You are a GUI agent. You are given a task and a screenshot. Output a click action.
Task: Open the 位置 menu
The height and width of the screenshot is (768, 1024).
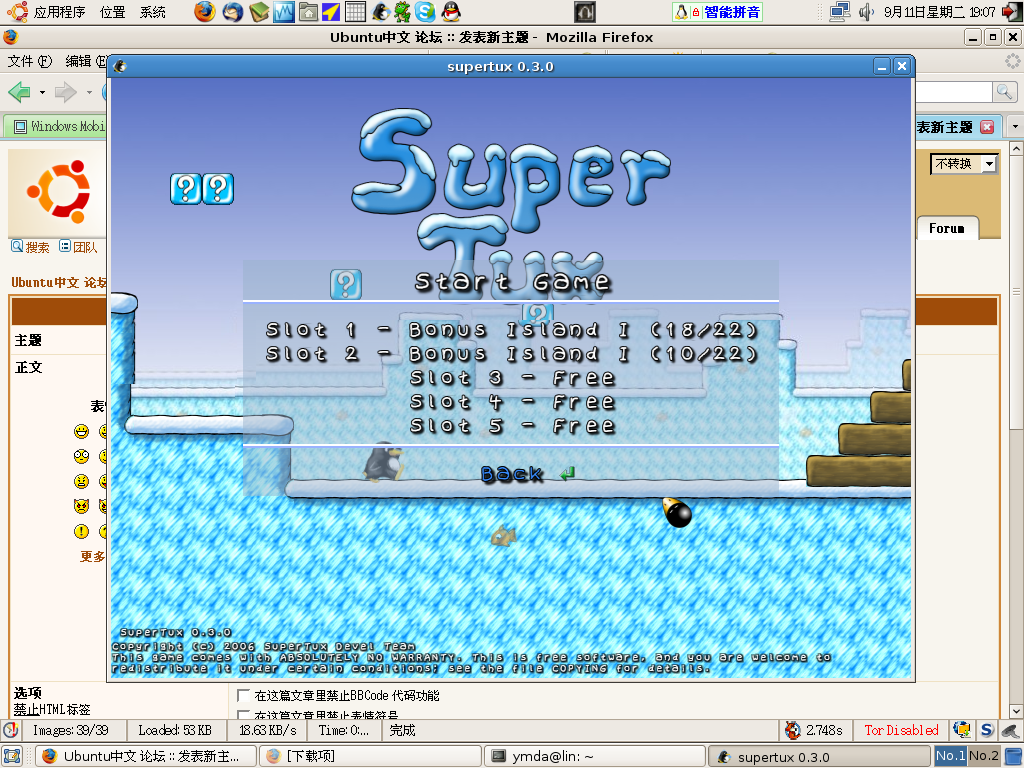(x=112, y=12)
